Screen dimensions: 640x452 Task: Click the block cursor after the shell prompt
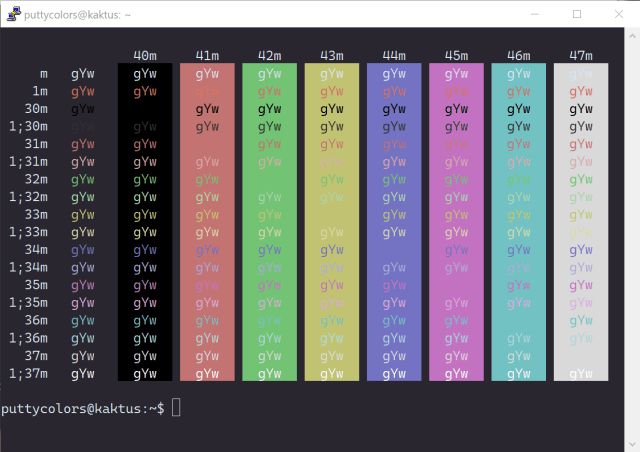tap(177, 407)
